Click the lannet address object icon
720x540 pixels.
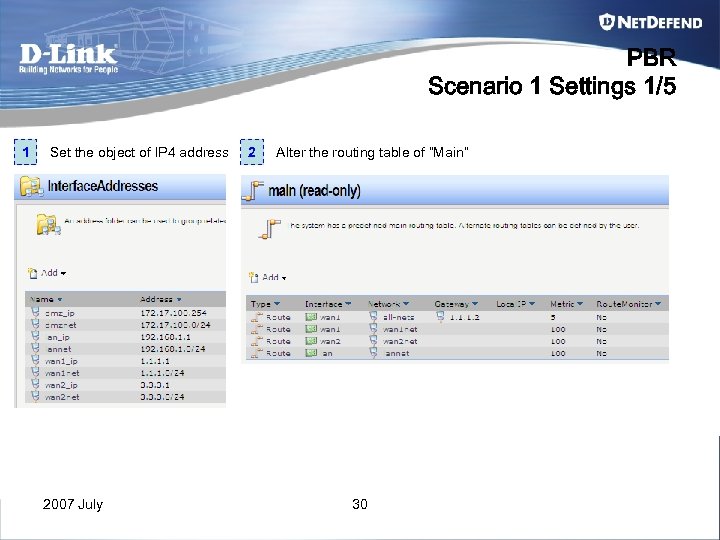pos(35,348)
